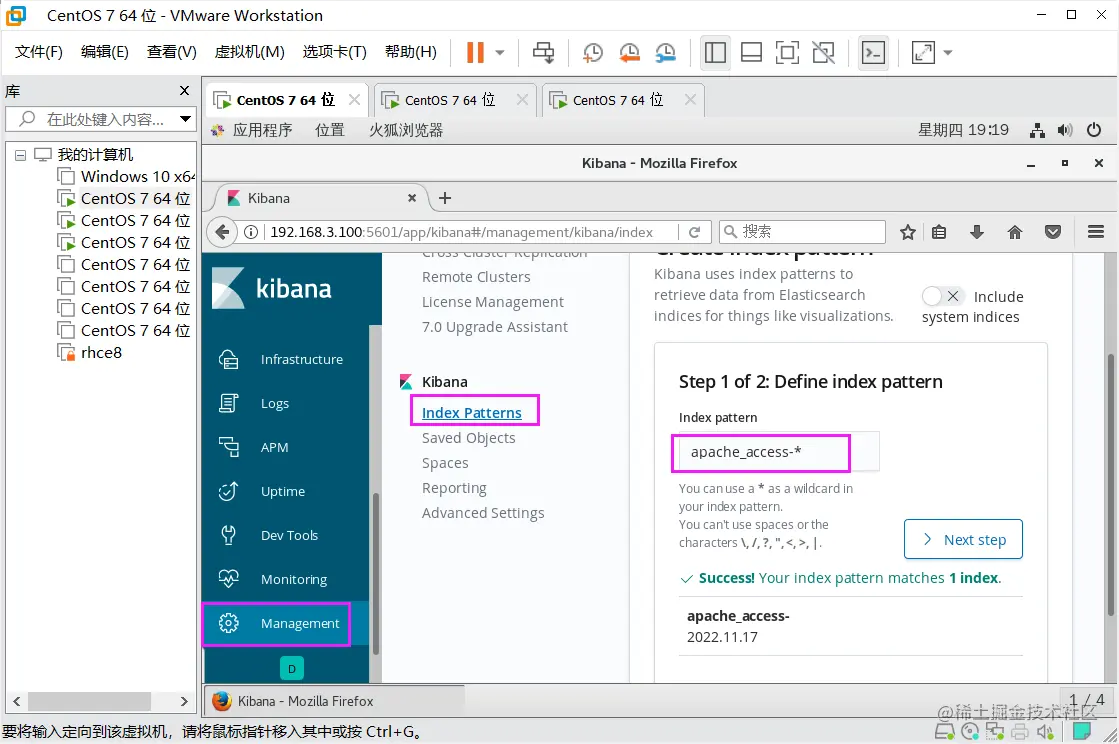The width and height of the screenshot is (1119, 744).
Task: Open the volume icon in GNOME panel
Action: [1065, 130]
